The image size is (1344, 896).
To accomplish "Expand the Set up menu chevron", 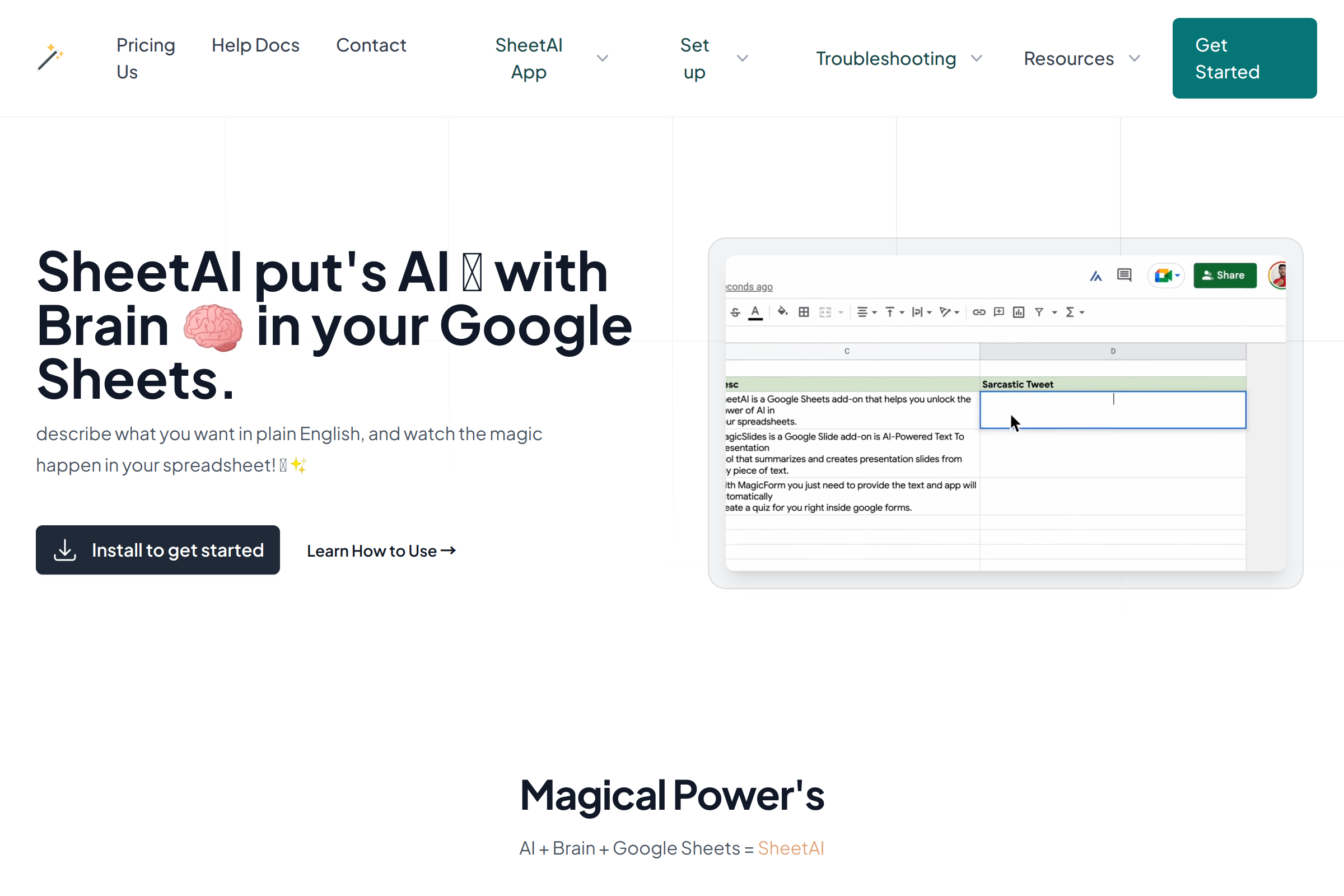I will tap(743, 58).
